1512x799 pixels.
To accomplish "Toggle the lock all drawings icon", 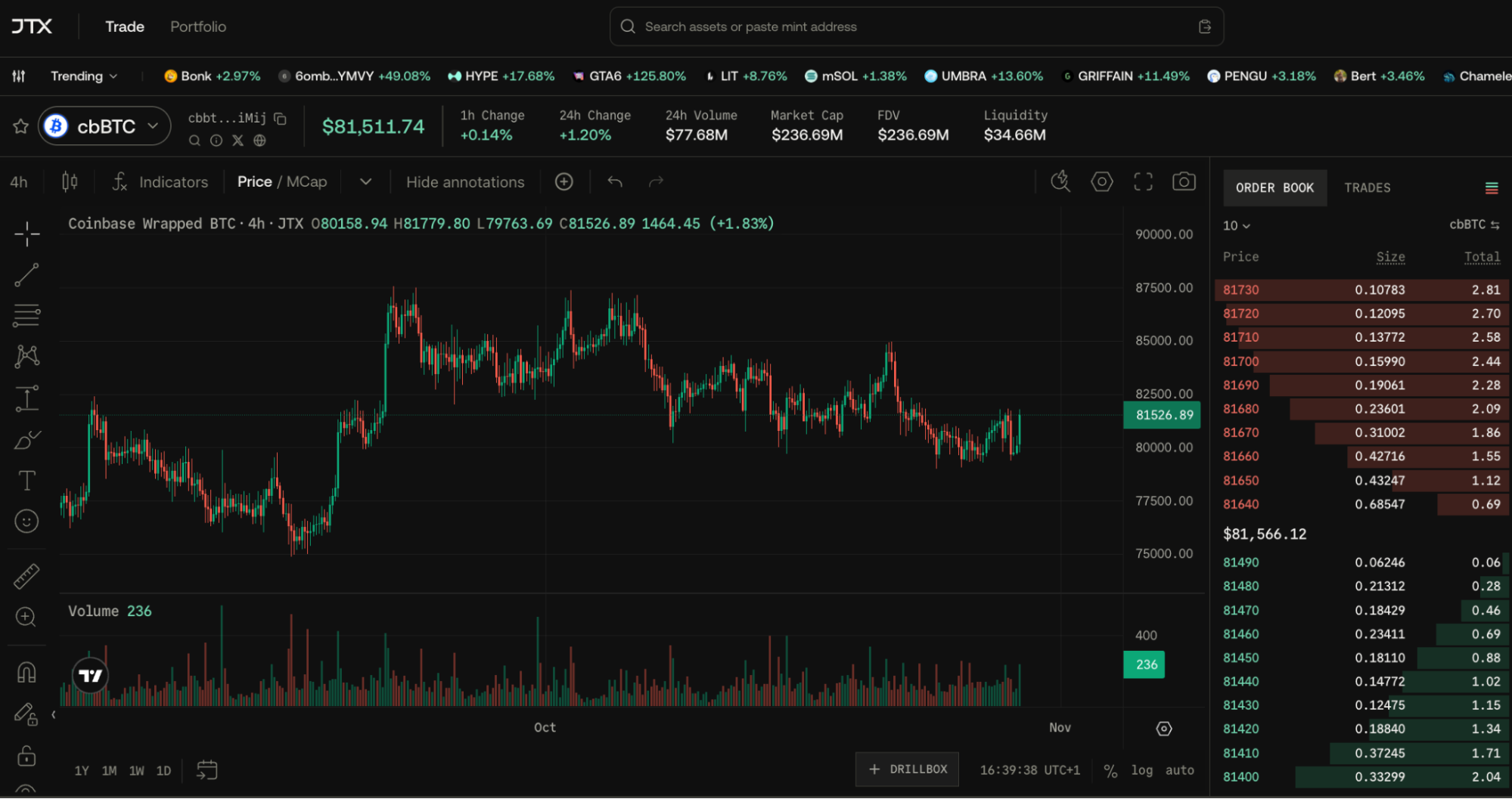I will click(x=26, y=755).
